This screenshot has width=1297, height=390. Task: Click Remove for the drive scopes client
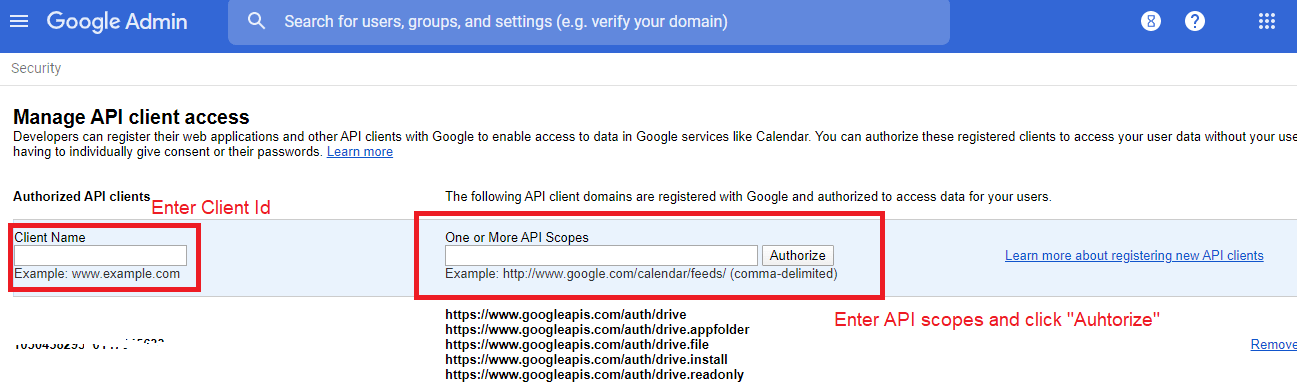pos(1274,344)
